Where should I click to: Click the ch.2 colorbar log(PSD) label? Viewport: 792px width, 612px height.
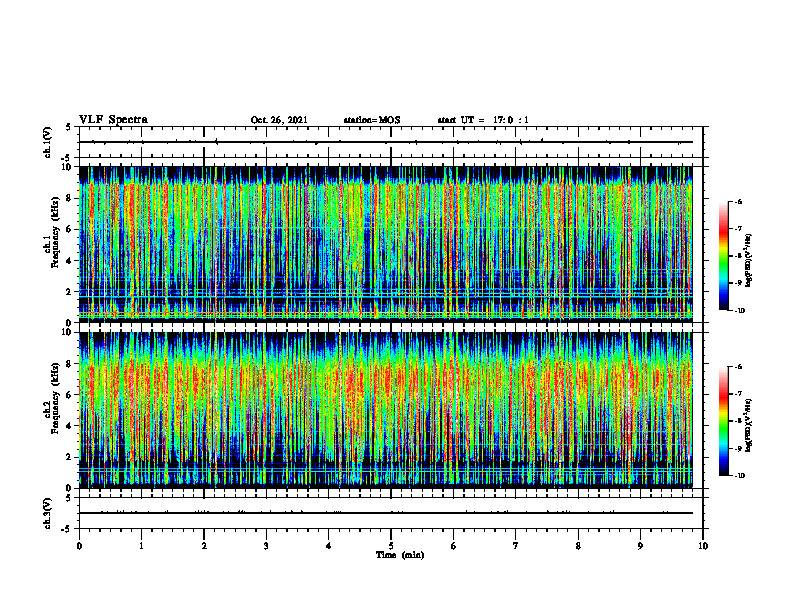click(749, 425)
